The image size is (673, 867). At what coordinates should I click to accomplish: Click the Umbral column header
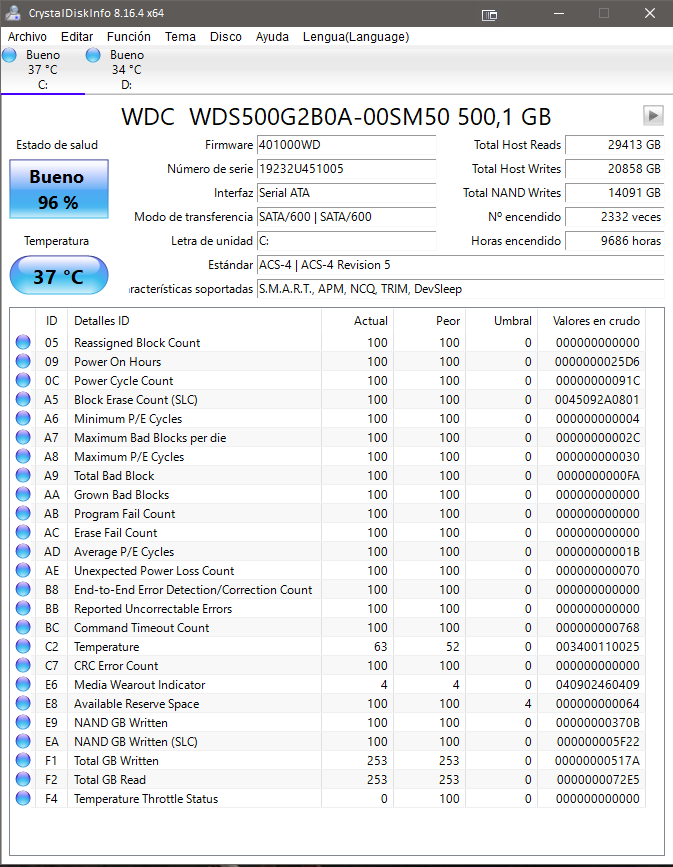point(501,321)
